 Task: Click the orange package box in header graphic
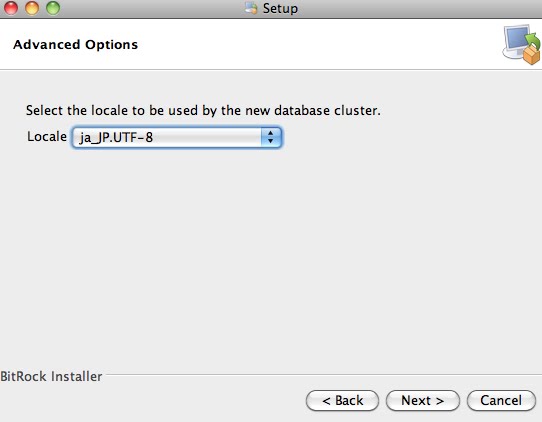[x=532, y=55]
